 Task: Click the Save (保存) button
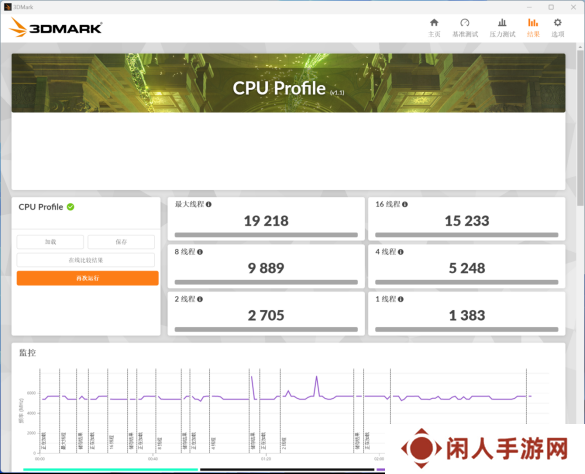pos(121,242)
